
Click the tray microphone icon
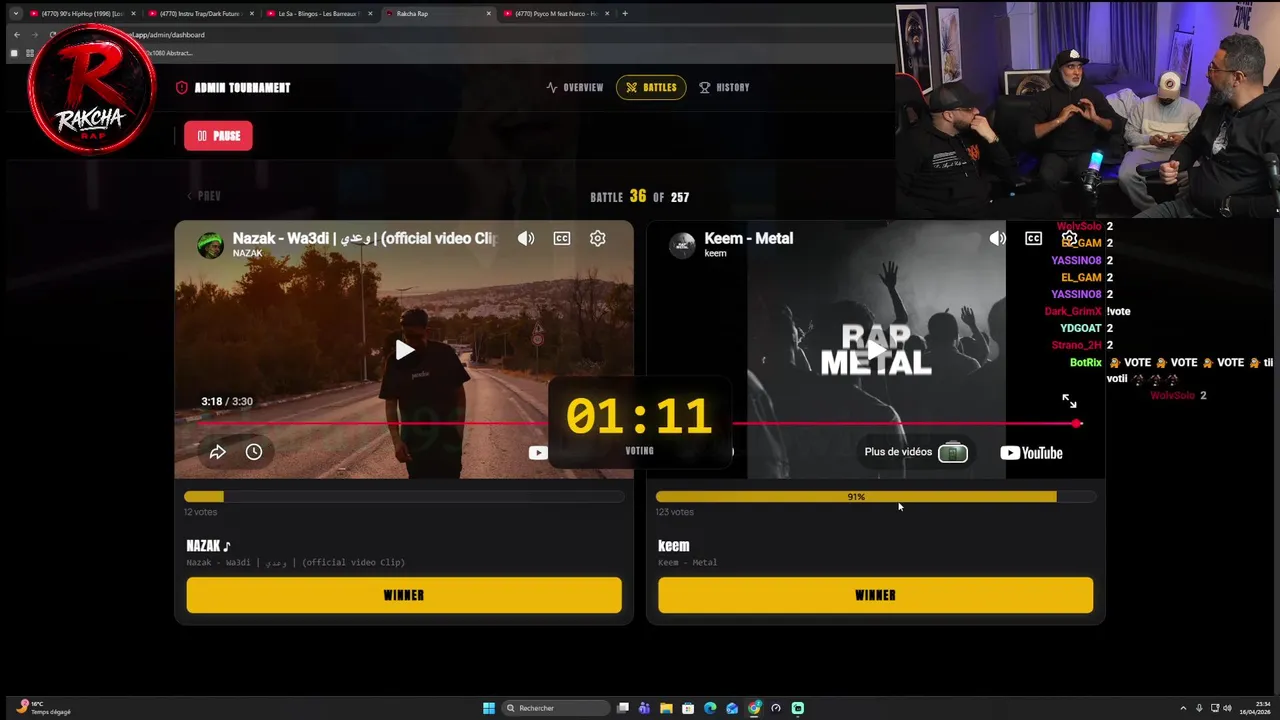point(1199,708)
